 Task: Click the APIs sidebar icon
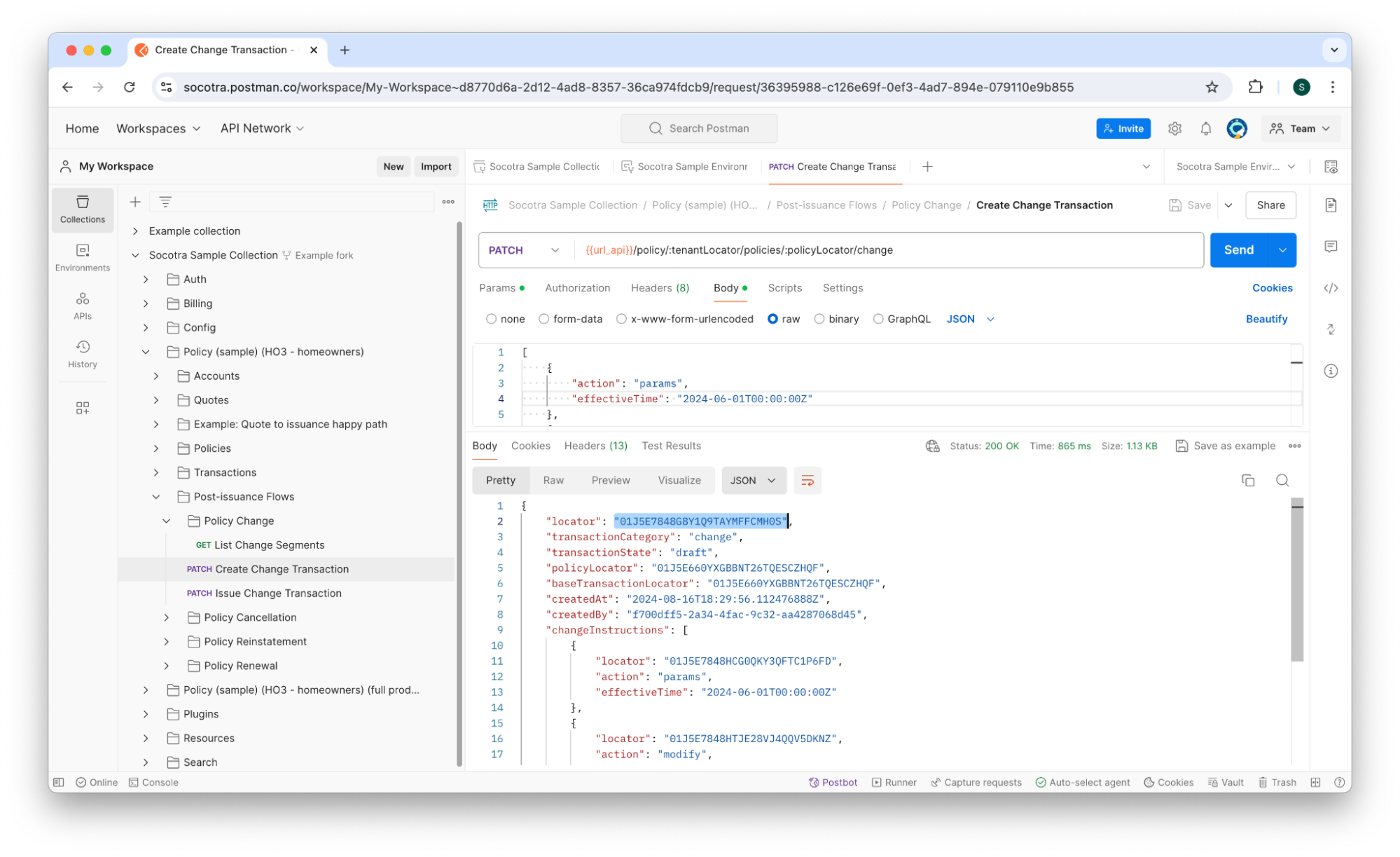click(x=82, y=306)
